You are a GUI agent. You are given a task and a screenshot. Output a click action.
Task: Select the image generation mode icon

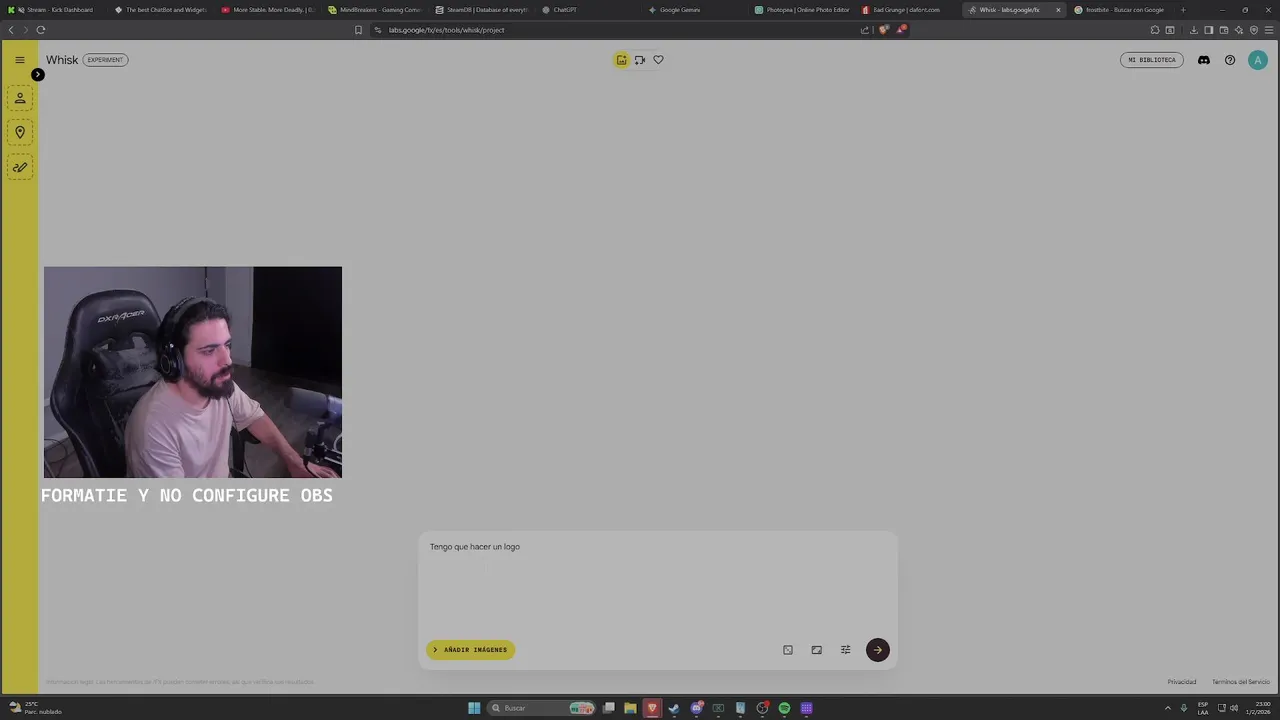[x=621, y=60]
